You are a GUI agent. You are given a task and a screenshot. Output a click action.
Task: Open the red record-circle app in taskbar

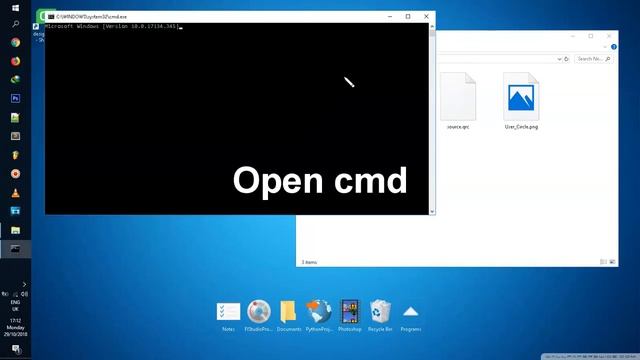click(x=16, y=174)
